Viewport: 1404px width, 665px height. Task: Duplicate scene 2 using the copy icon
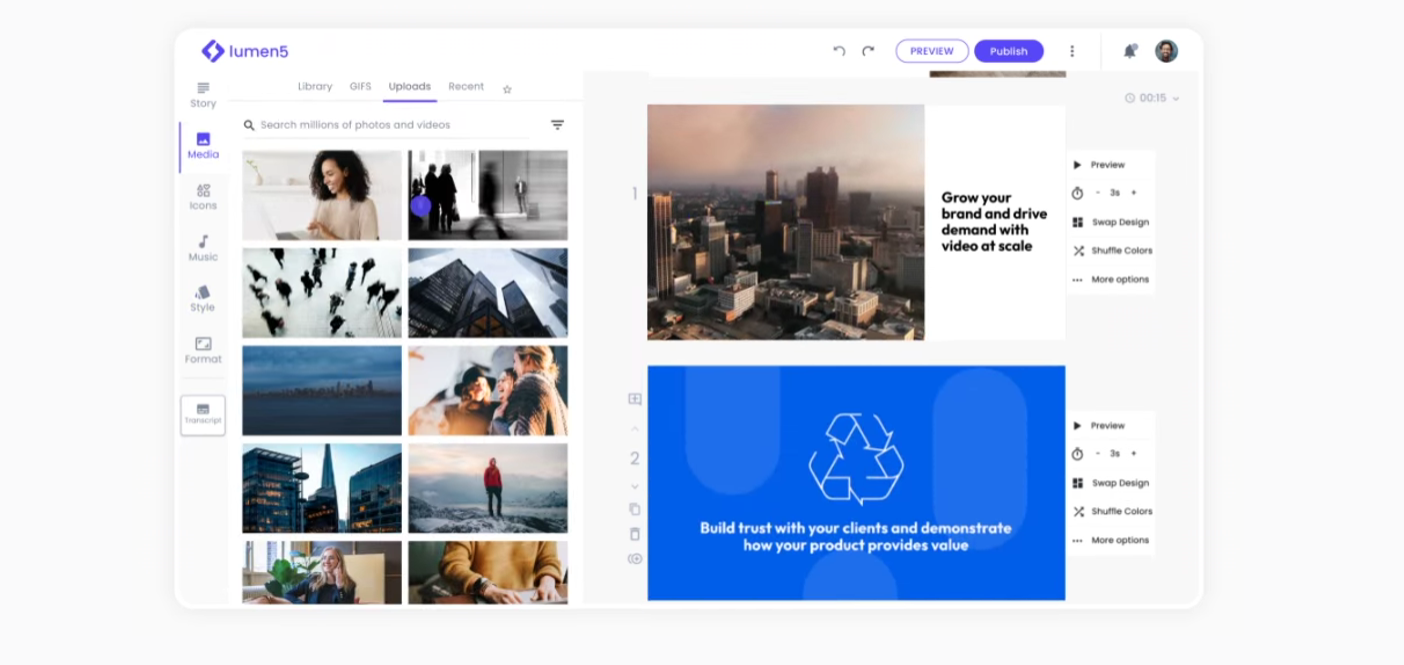(x=633, y=509)
